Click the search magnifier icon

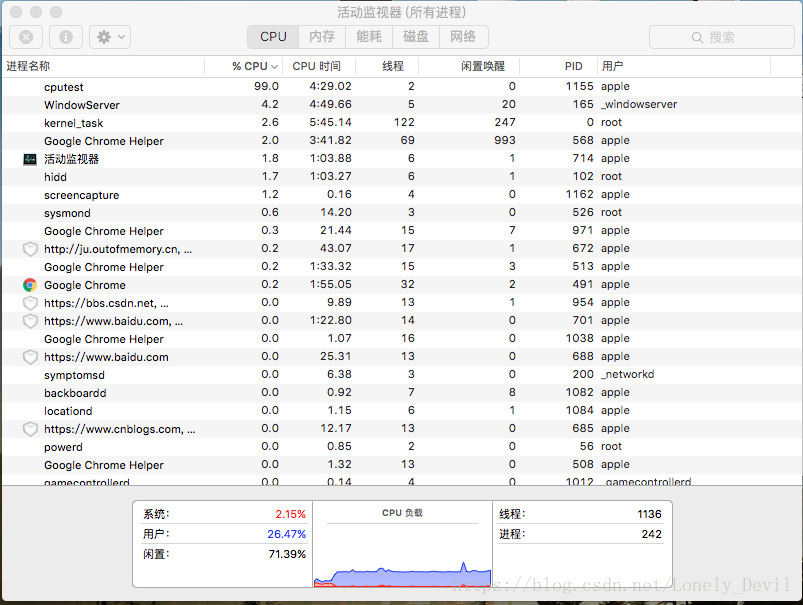[x=697, y=37]
